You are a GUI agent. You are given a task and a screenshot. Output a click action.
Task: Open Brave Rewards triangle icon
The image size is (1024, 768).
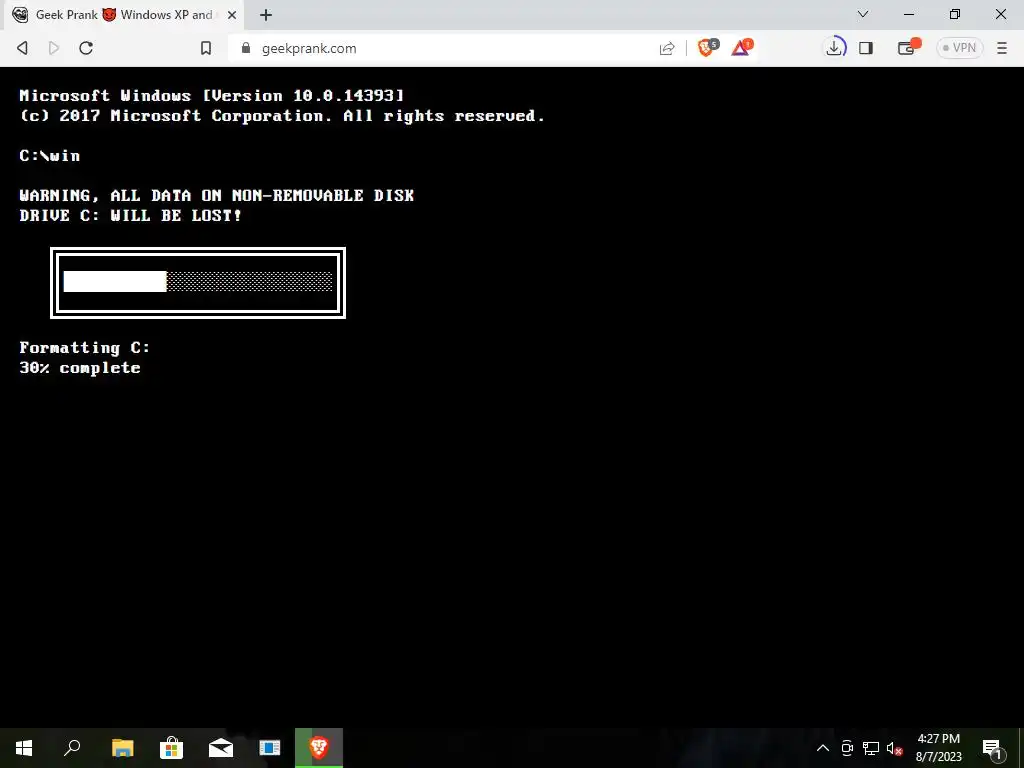[742, 48]
